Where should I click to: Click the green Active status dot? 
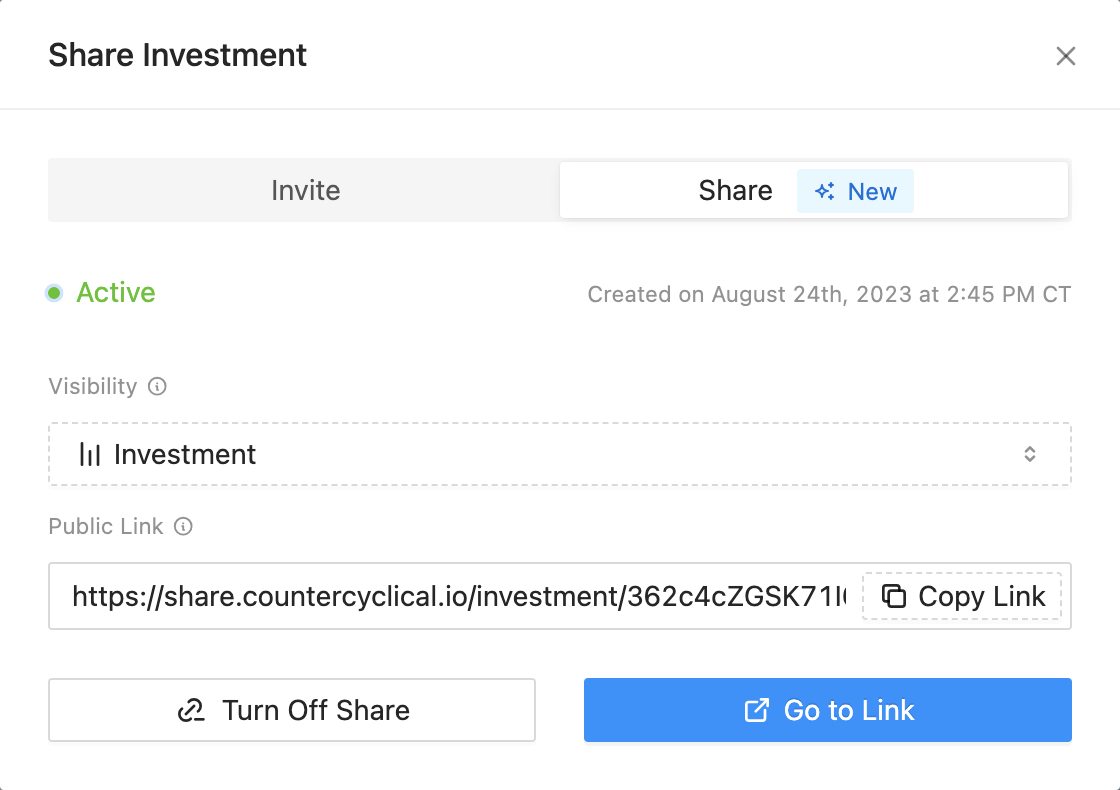click(55, 293)
